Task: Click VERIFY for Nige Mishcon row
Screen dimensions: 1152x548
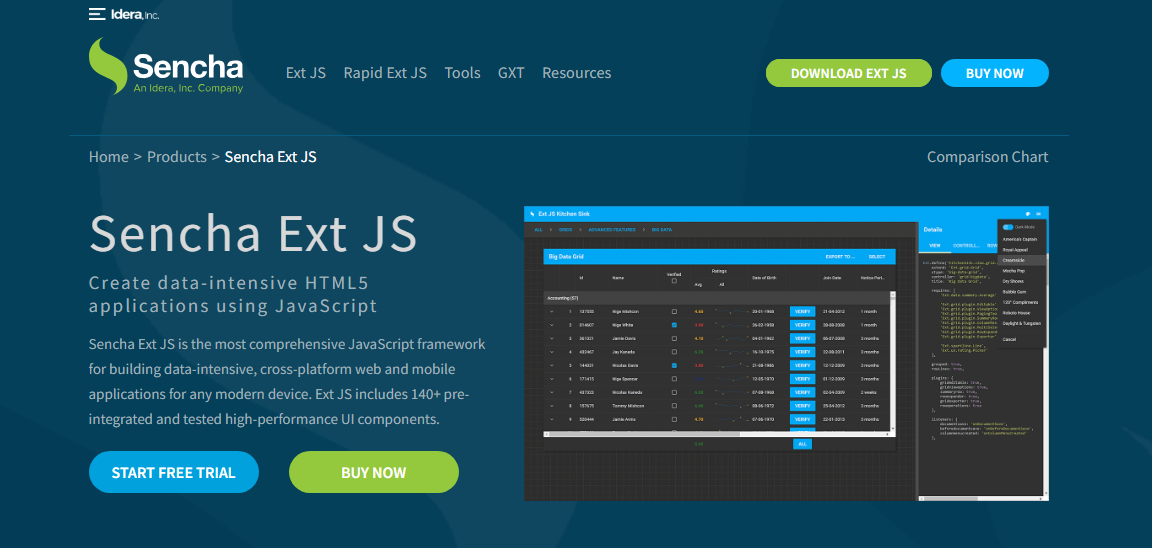Action: [x=802, y=311]
